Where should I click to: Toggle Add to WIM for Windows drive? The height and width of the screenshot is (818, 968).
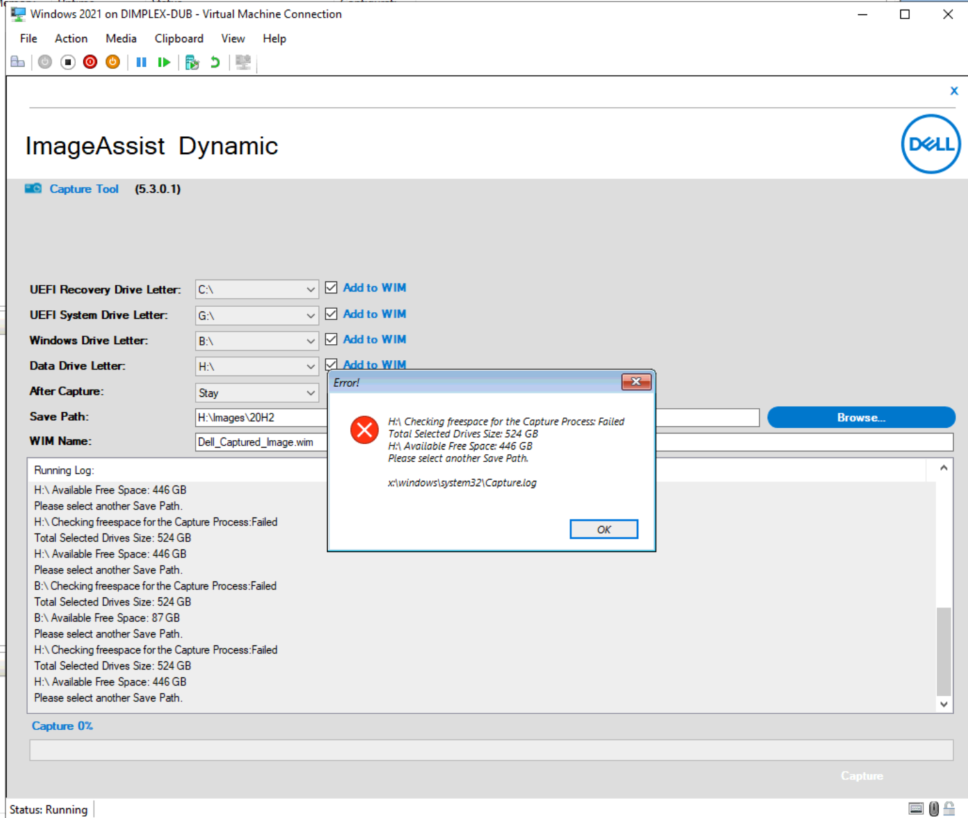coord(332,339)
